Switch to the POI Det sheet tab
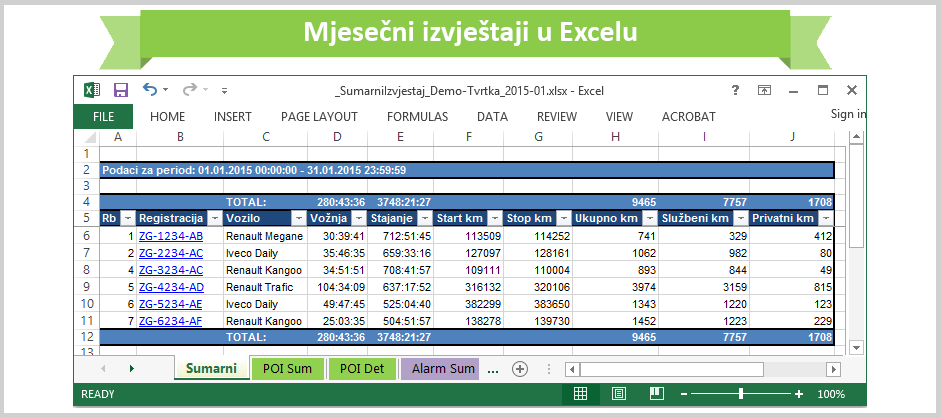941x418 pixels. [362, 368]
